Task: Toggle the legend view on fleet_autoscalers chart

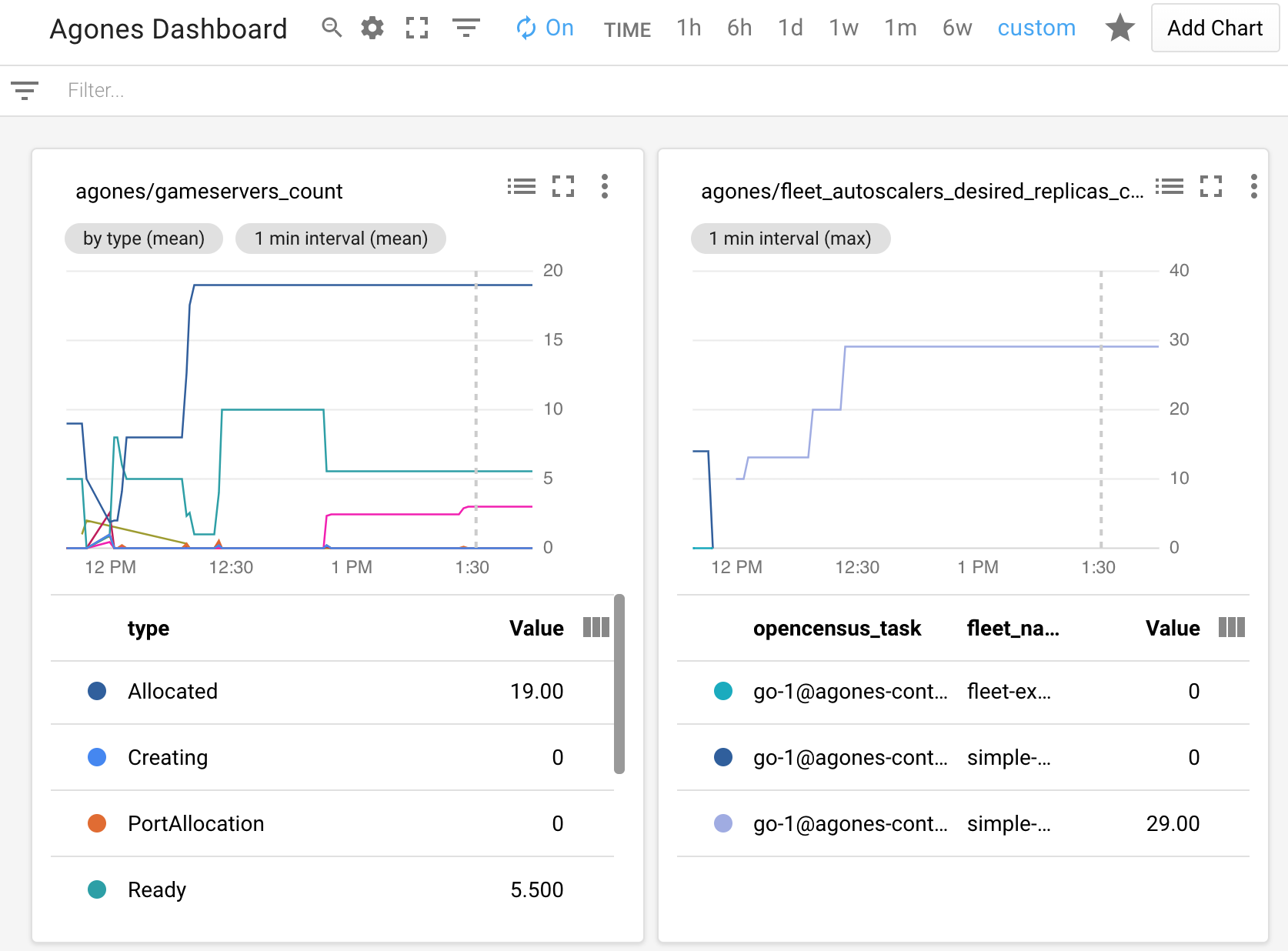Action: 1169,186
